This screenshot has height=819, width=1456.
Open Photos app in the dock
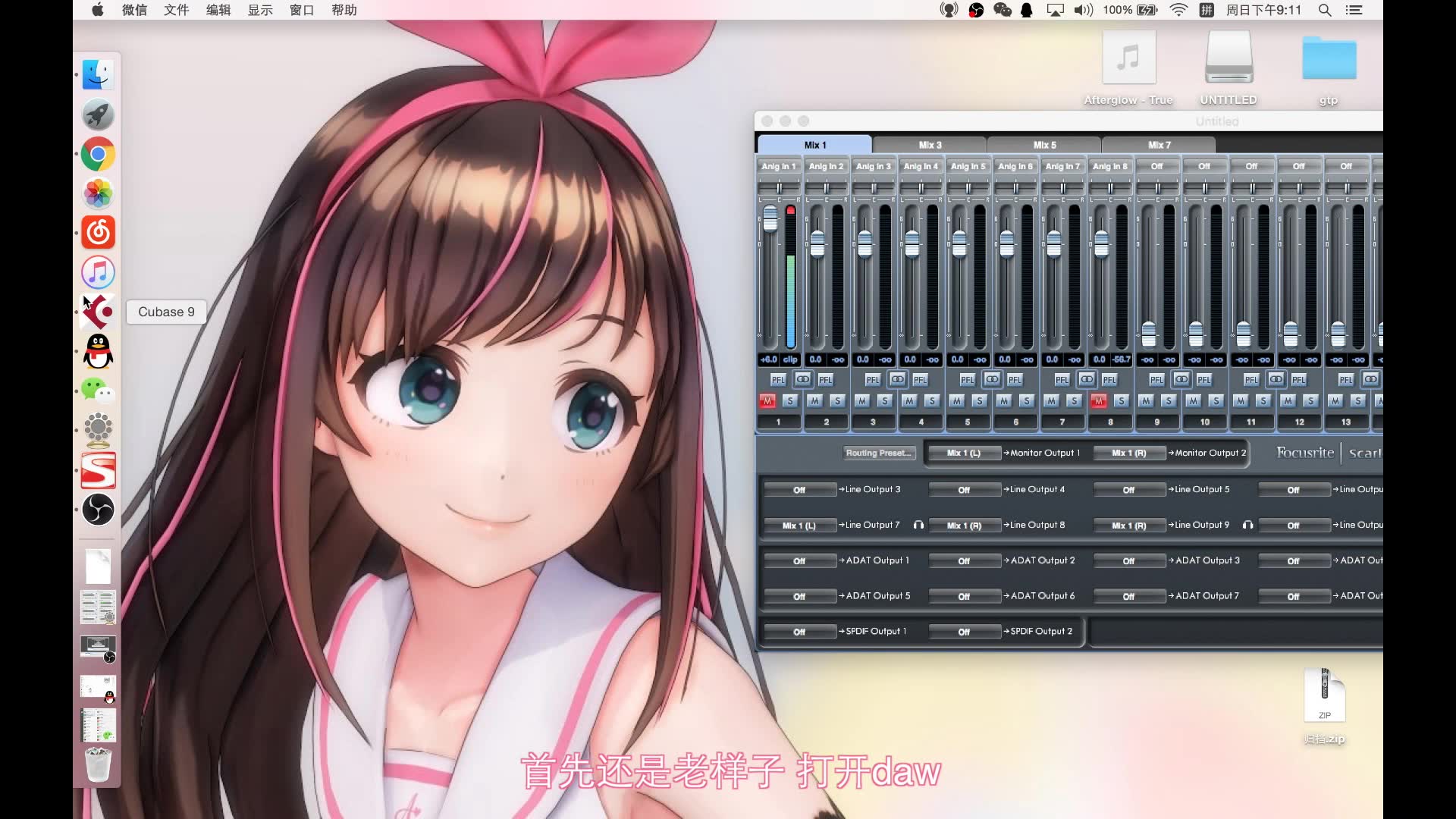click(99, 193)
